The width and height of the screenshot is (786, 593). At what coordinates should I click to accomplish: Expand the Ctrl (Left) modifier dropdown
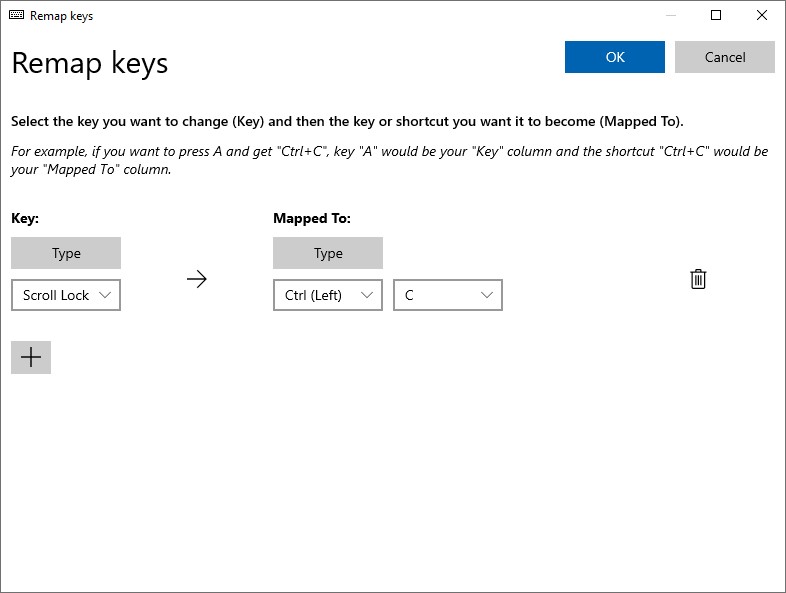pyautogui.click(x=327, y=295)
